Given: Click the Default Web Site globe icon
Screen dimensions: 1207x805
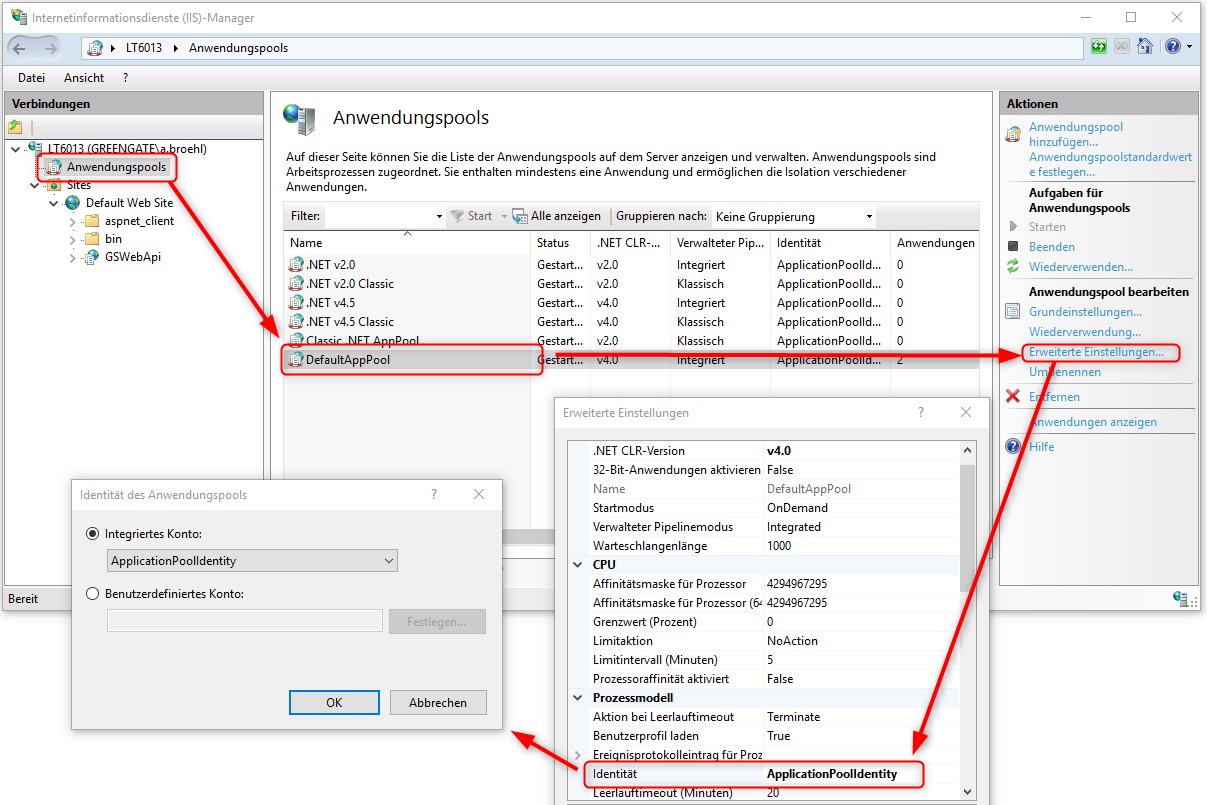Looking at the screenshot, I should click(x=72, y=203).
